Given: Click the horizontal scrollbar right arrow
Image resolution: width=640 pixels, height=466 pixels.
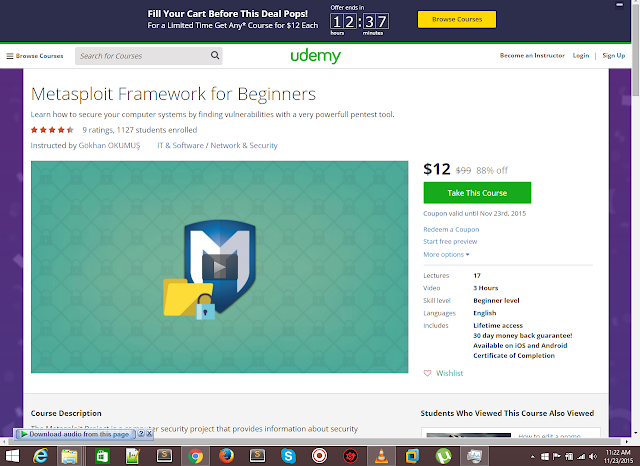Looking at the screenshot, I should [x=627, y=442].
